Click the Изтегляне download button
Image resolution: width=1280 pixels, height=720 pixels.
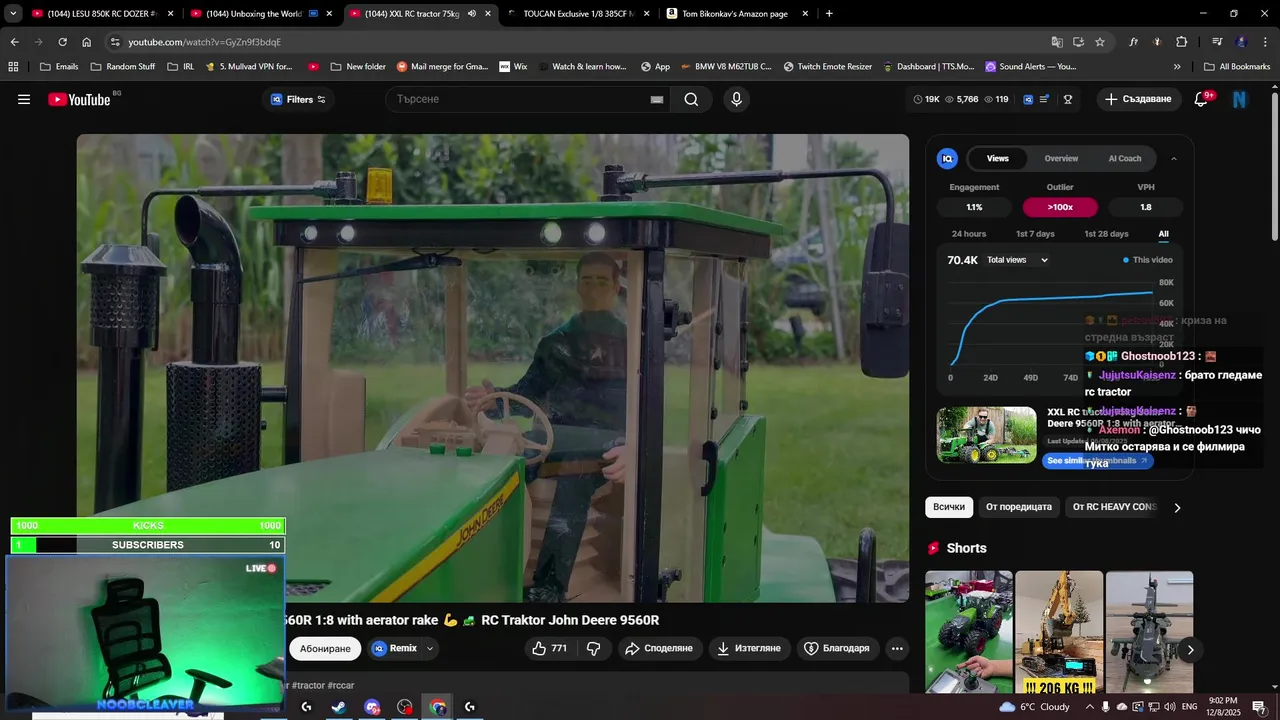749,648
